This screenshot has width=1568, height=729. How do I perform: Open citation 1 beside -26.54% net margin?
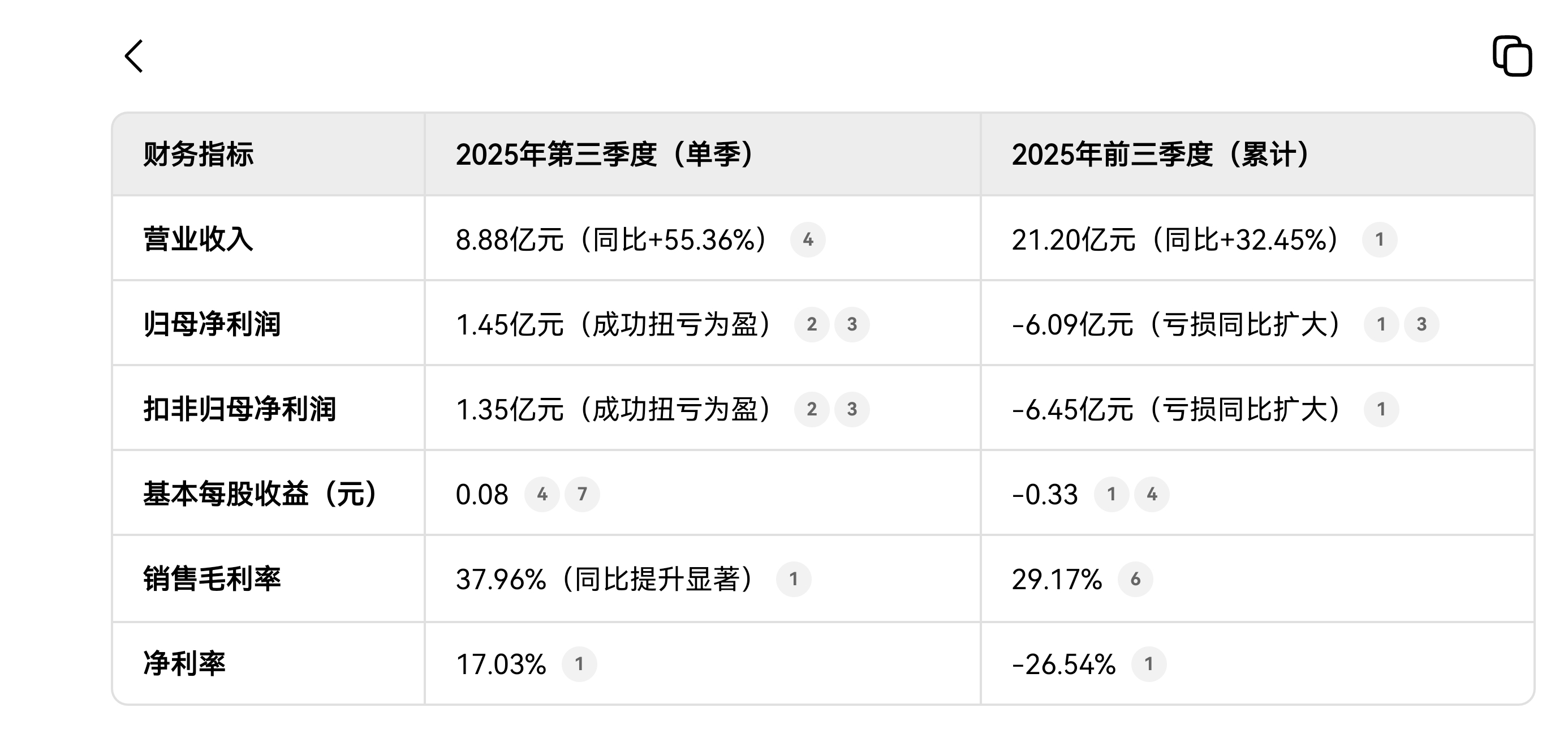pos(1149,664)
